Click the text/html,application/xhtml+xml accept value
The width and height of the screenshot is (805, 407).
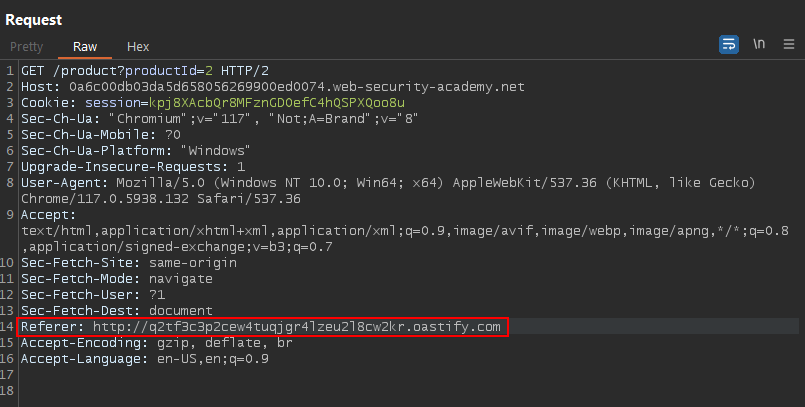point(405,230)
